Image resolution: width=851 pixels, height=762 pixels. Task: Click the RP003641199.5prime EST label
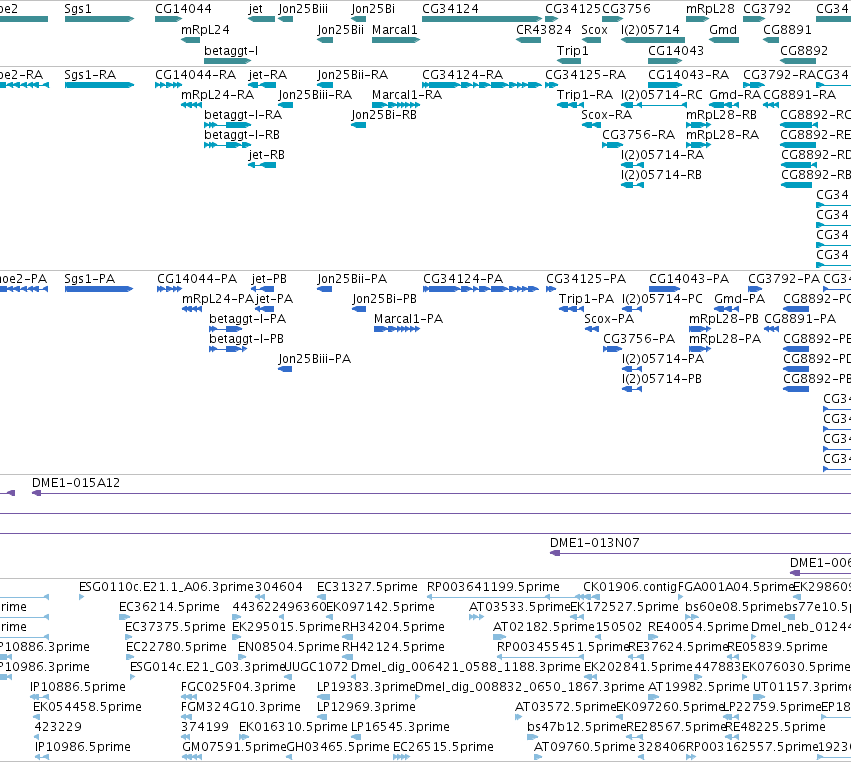click(x=493, y=587)
